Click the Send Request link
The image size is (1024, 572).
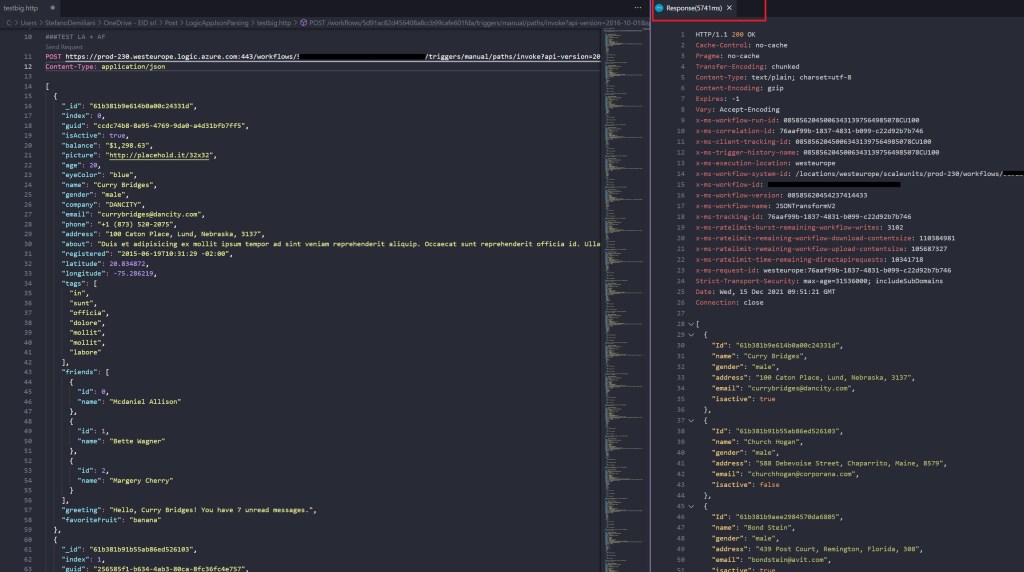point(65,47)
